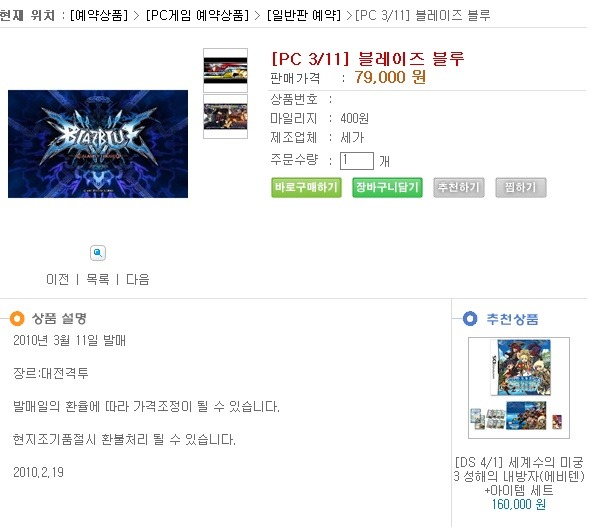Open the [예약상품] breadcrumb link
The height and width of the screenshot is (527, 598).
(x=99, y=15)
